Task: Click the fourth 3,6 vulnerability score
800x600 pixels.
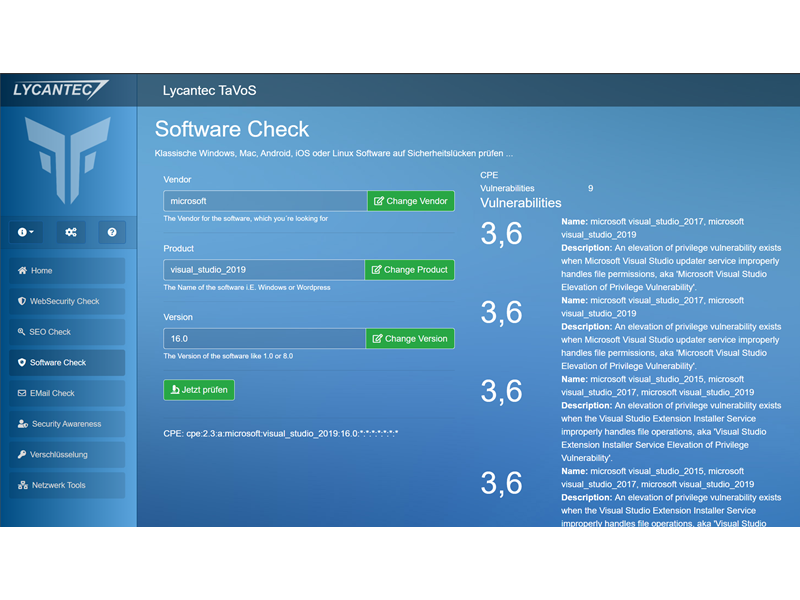Action: tap(502, 483)
